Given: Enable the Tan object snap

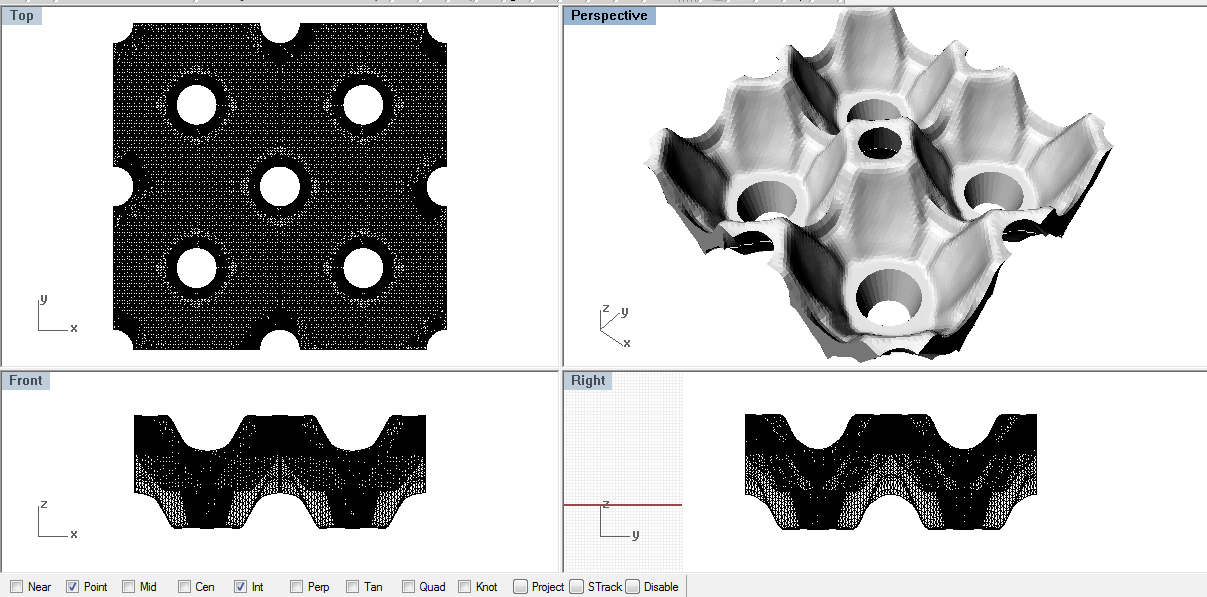Looking at the screenshot, I should (352, 587).
